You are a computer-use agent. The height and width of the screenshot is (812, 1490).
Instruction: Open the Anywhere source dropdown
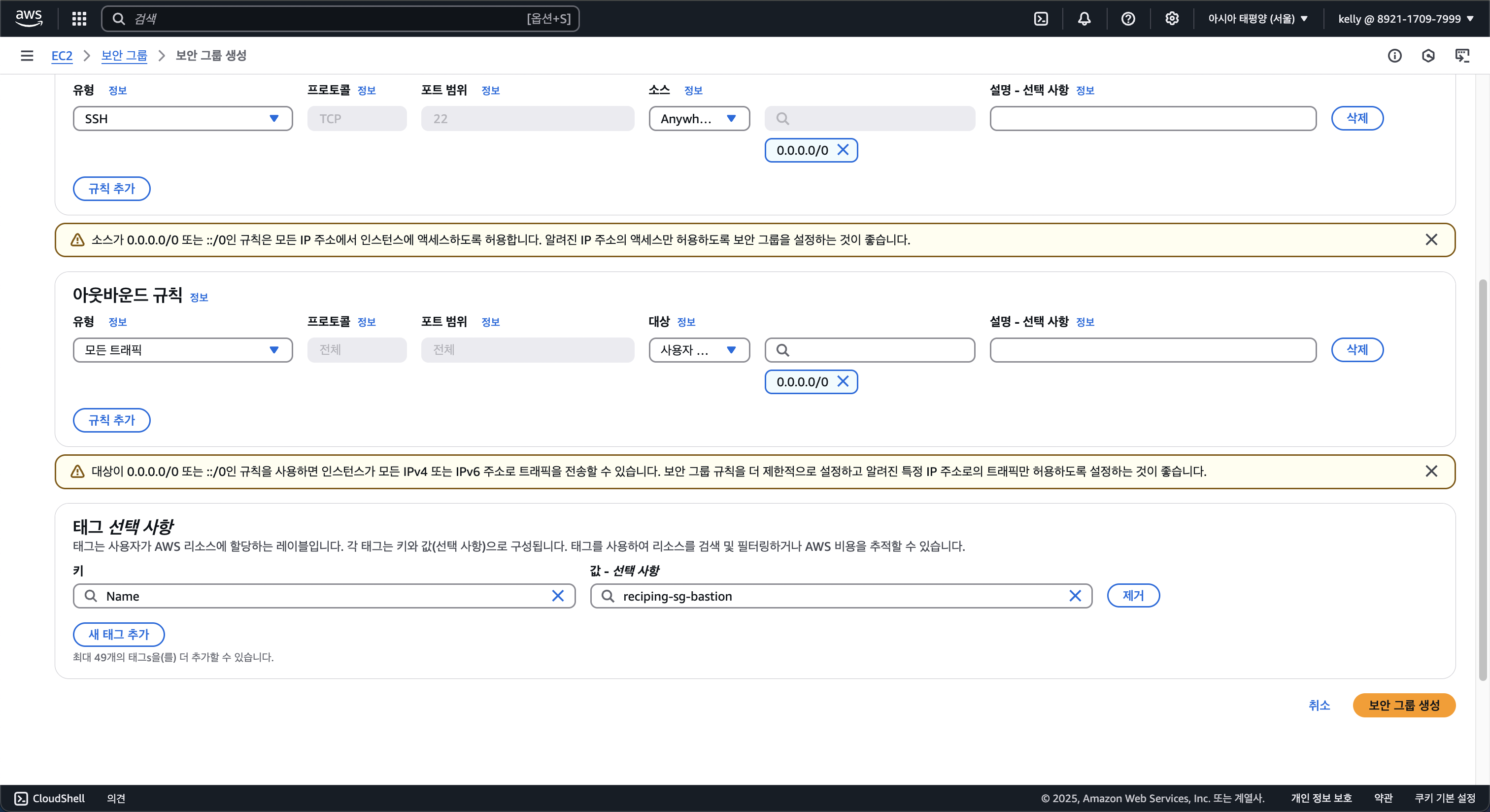pos(699,119)
